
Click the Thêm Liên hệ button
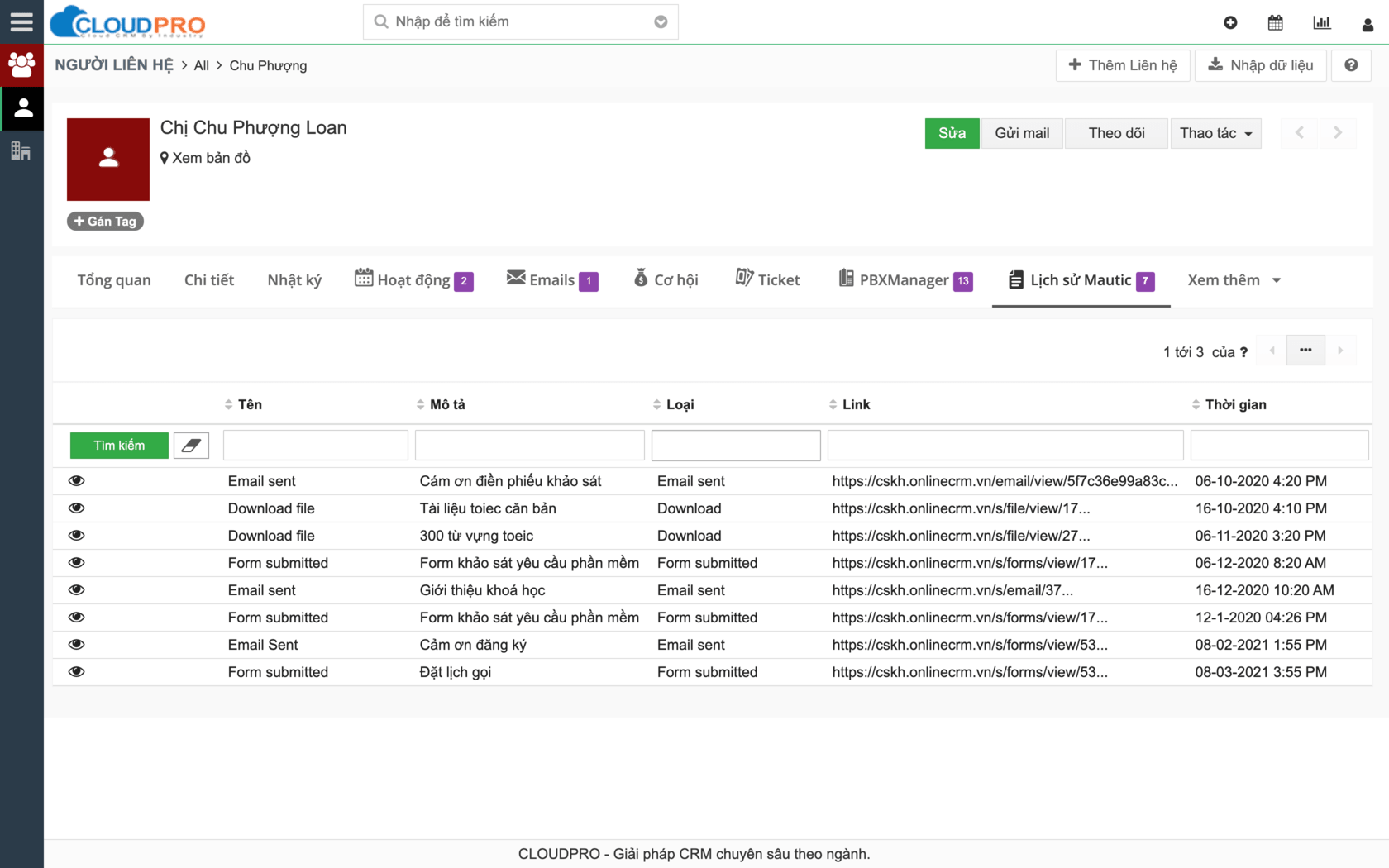pos(1122,65)
